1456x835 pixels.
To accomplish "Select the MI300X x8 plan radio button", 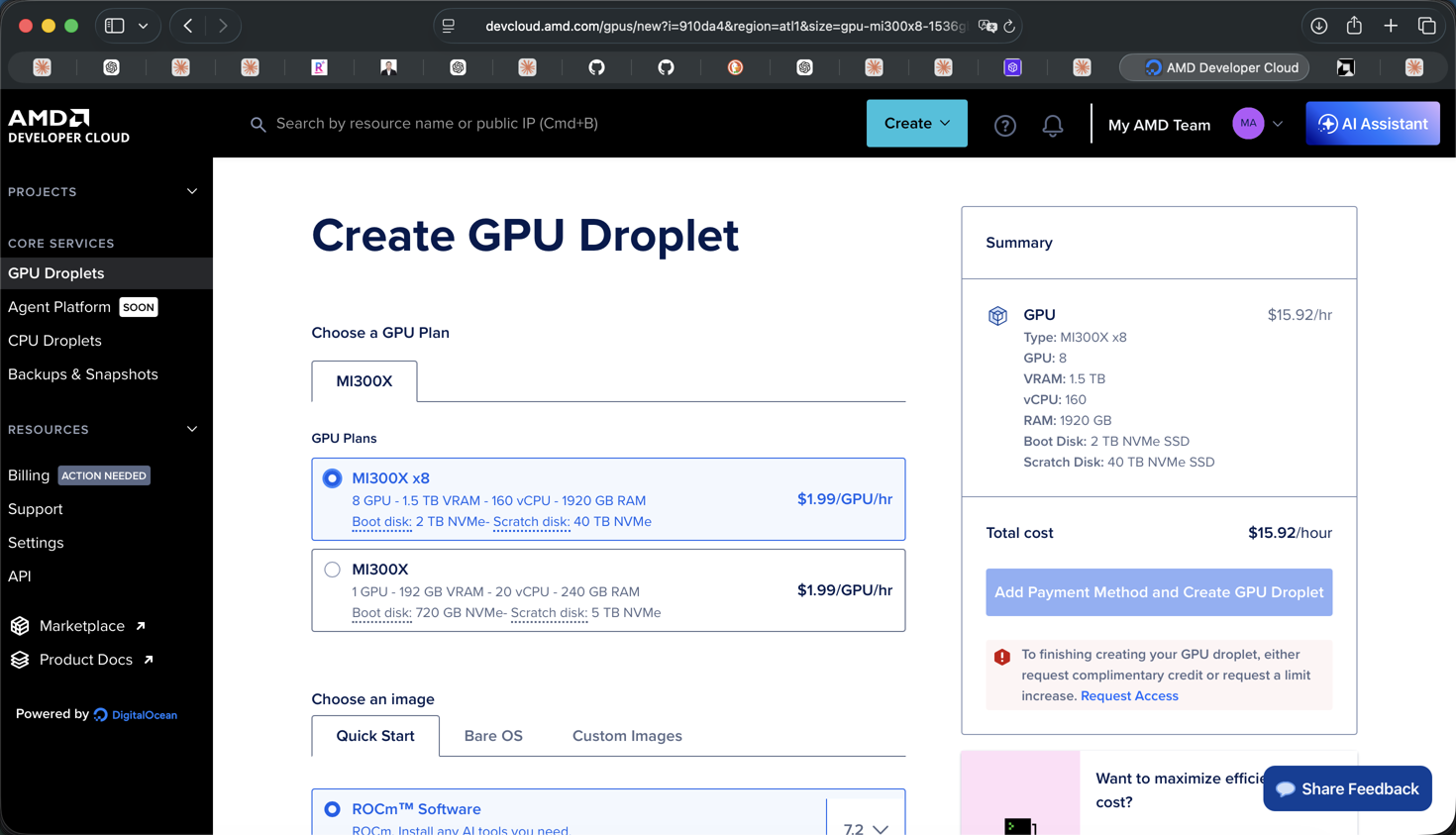I will point(333,478).
